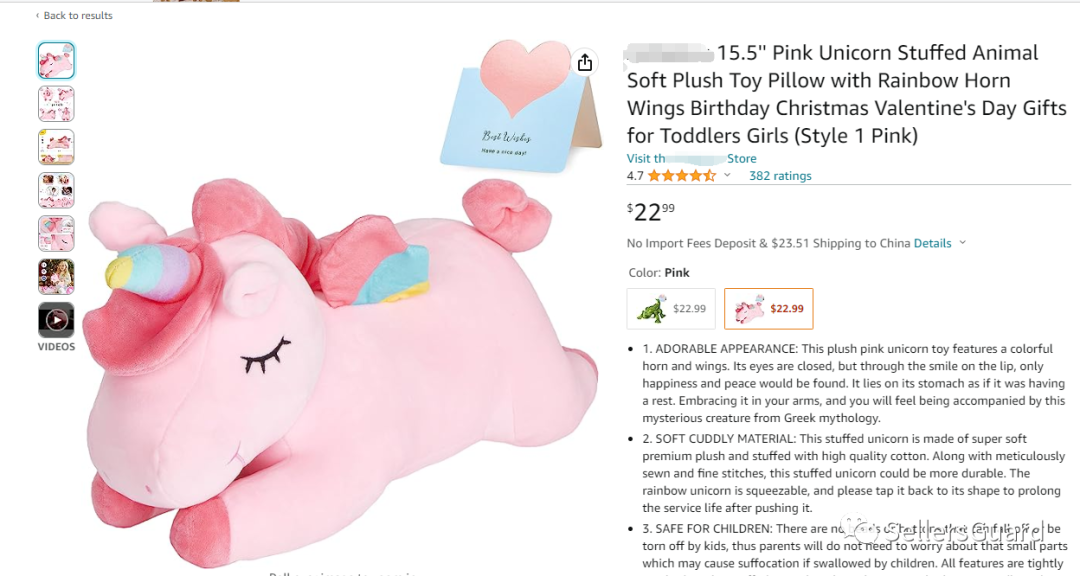View the second product image thumbnail
1080x576 pixels.
pyautogui.click(x=56, y=104)
